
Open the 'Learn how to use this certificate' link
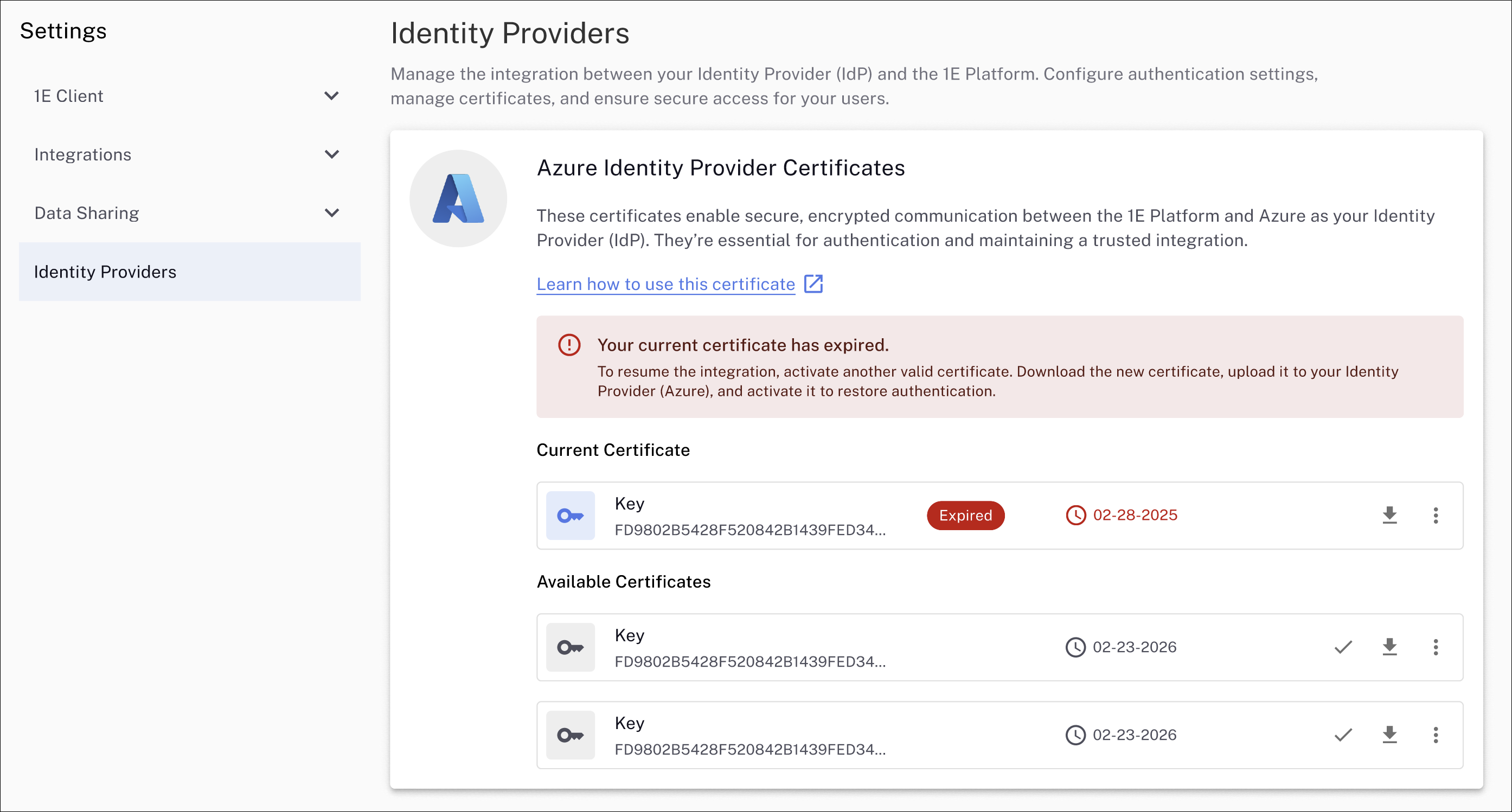click(665, 284)
